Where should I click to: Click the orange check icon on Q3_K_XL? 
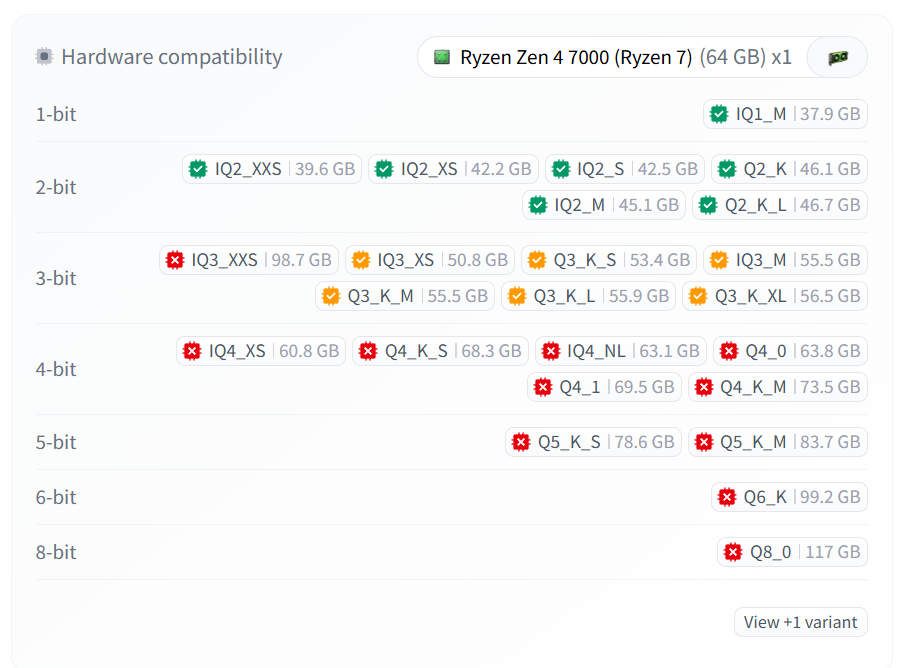click(698, 296)
